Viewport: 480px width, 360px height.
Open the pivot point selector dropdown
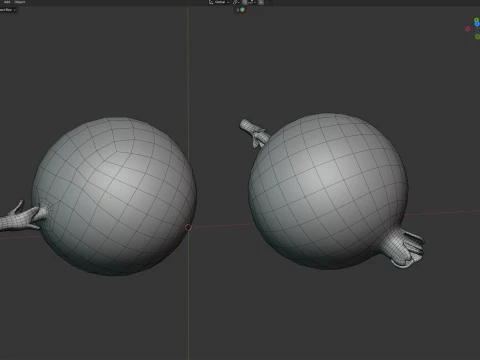pos(236,2)
